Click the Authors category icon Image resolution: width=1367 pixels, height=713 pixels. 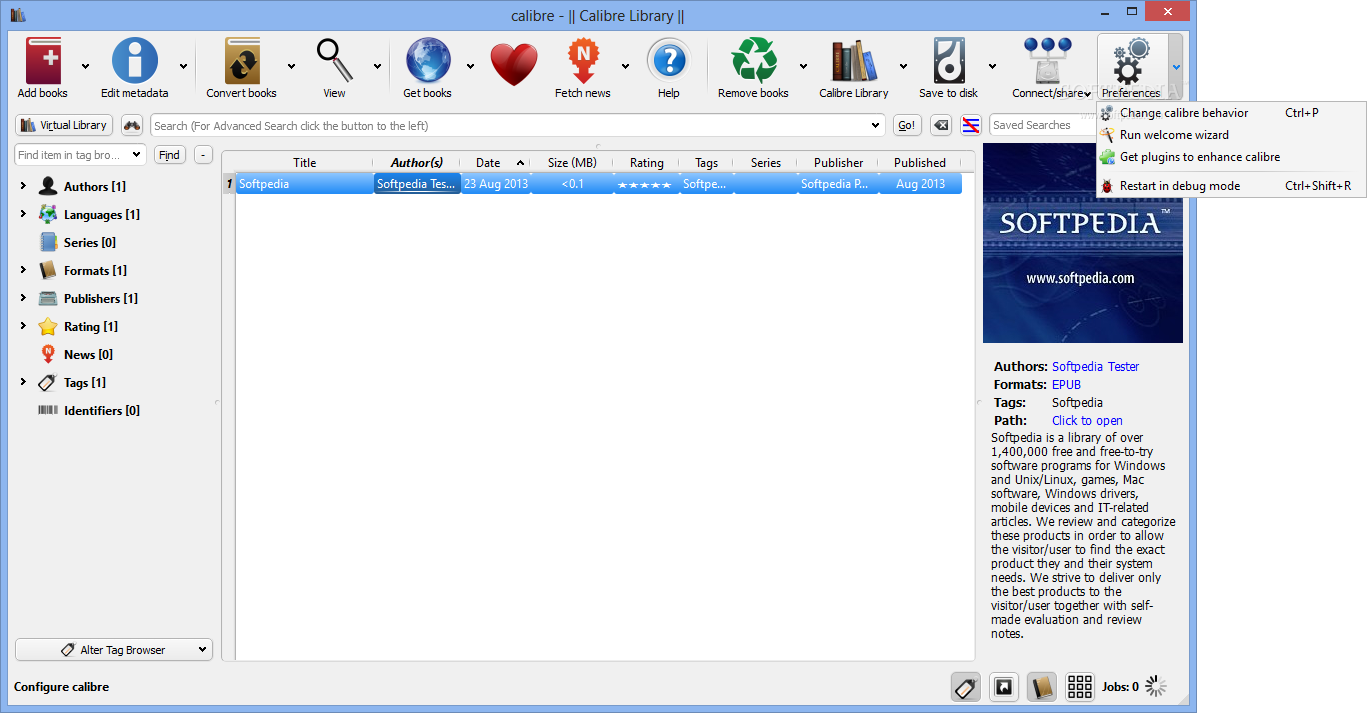click(48, 186)
